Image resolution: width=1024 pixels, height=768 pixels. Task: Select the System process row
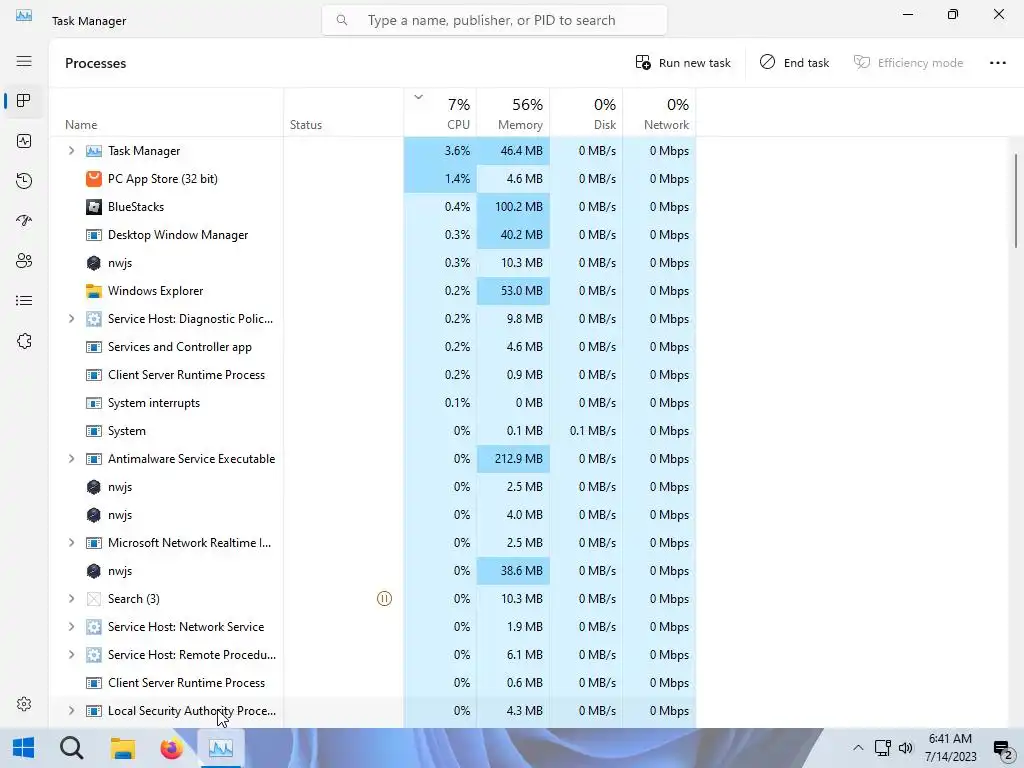372,431
